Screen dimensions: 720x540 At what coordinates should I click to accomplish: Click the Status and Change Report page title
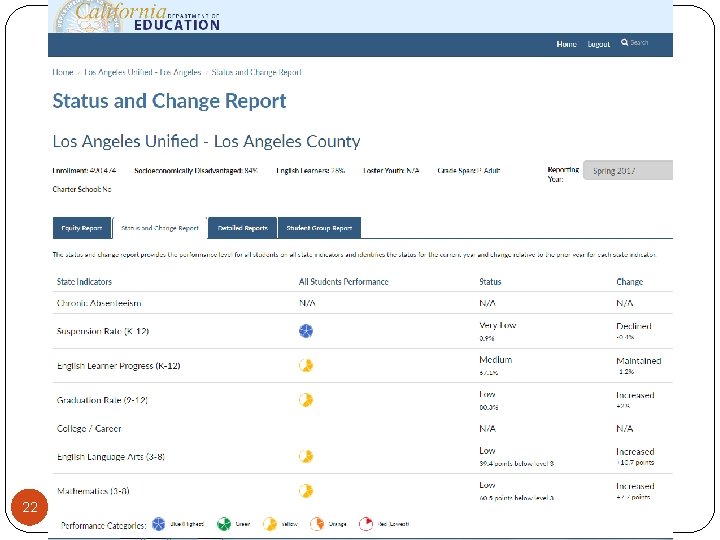click(169, 101)
